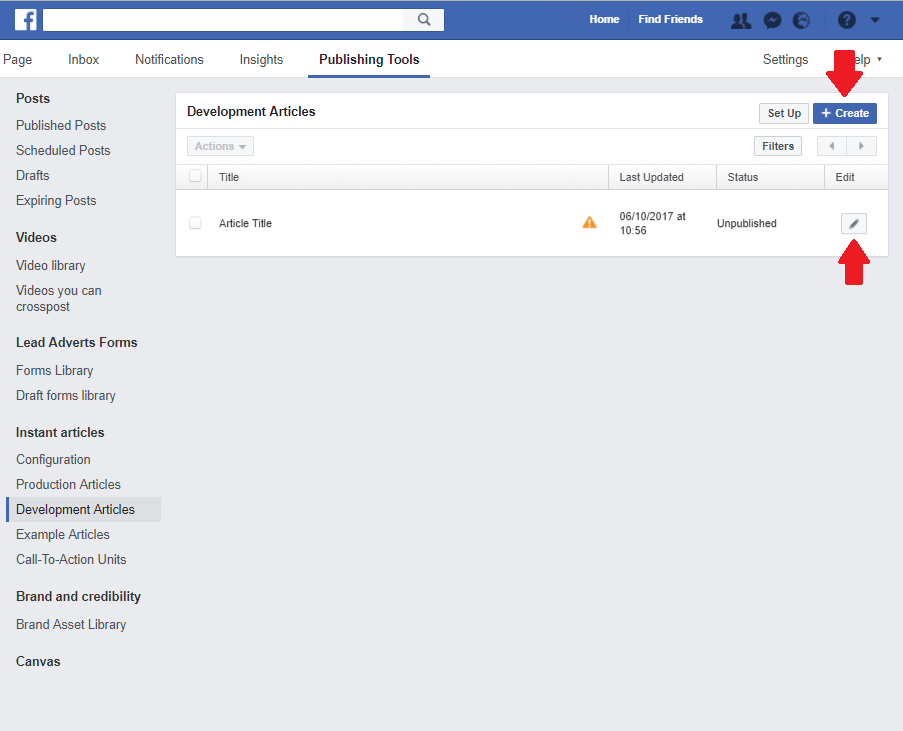Switch to the Insights tab
The height and width of the screenshot is (731, 903).
(261, 59)
